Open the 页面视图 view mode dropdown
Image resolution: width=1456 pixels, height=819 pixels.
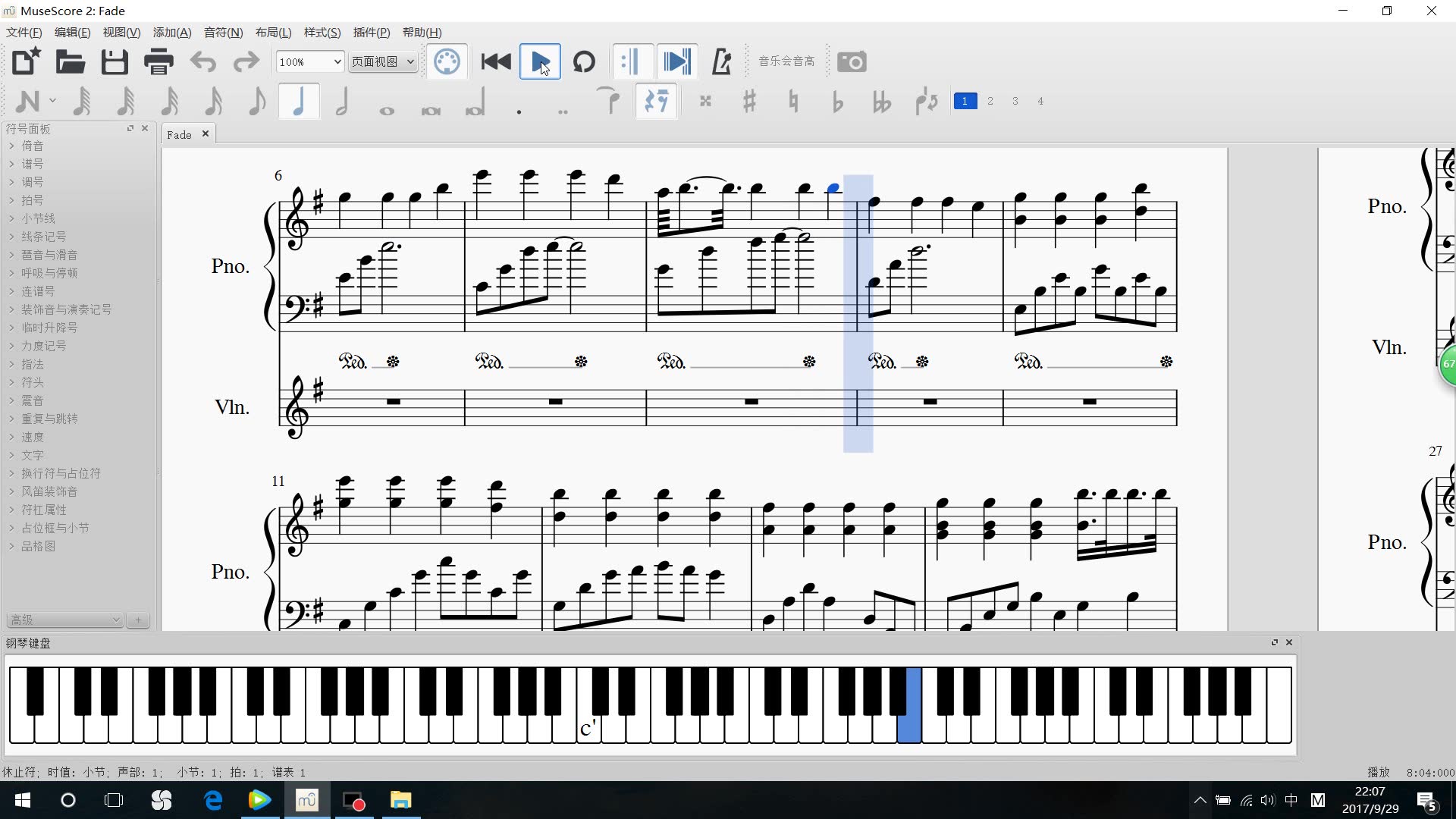[x=383, y=62]
